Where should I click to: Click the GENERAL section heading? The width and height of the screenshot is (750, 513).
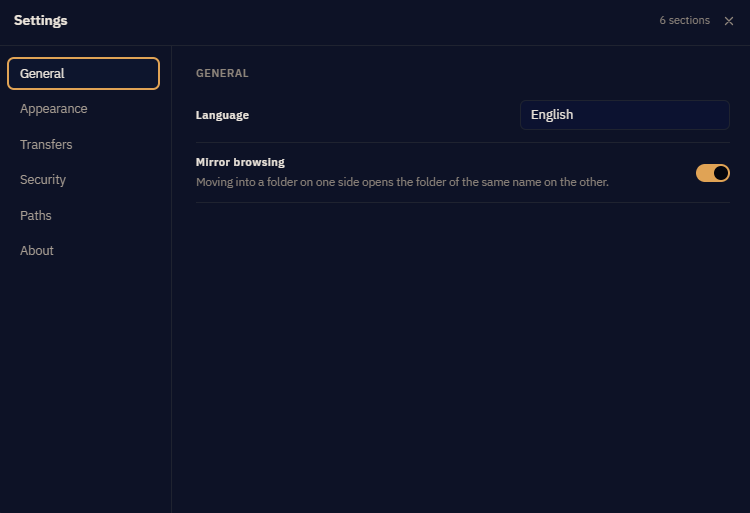coord(222,73)
